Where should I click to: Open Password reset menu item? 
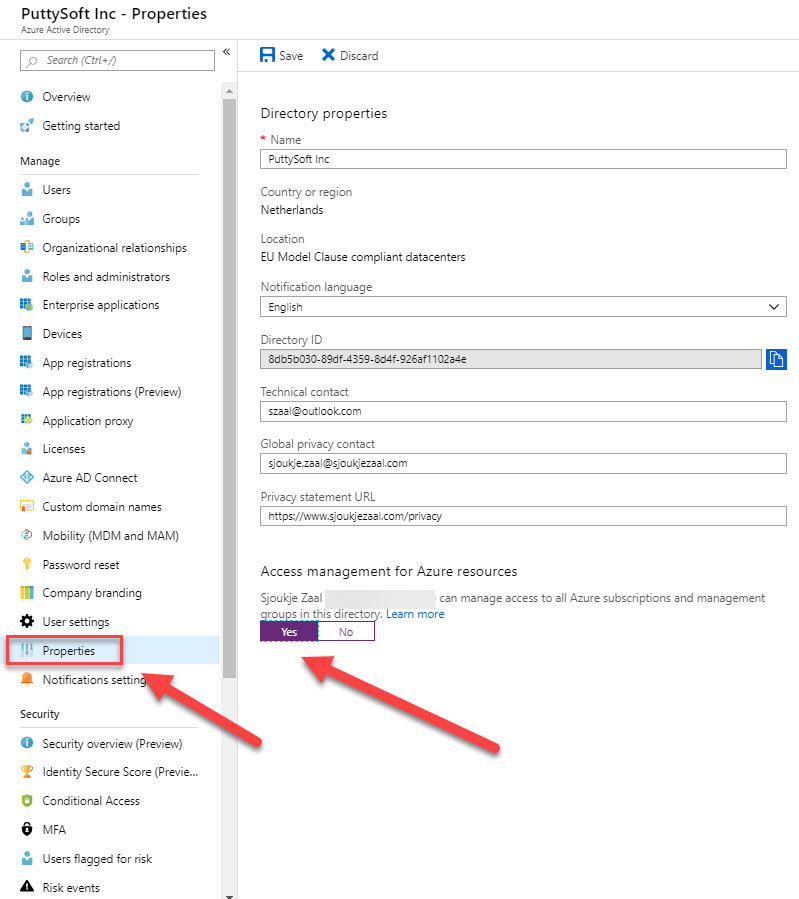[x=81, y=565]
